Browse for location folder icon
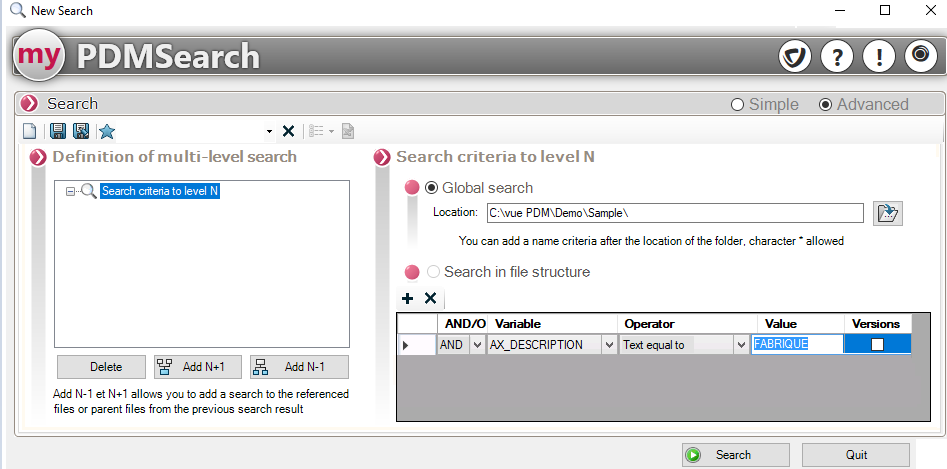This screenshot has height=469, width=947. click(887, 213)
